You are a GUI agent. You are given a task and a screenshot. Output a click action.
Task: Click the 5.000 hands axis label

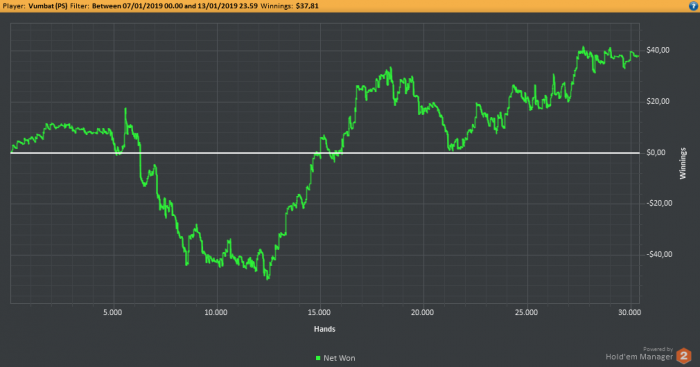point(112,313)
